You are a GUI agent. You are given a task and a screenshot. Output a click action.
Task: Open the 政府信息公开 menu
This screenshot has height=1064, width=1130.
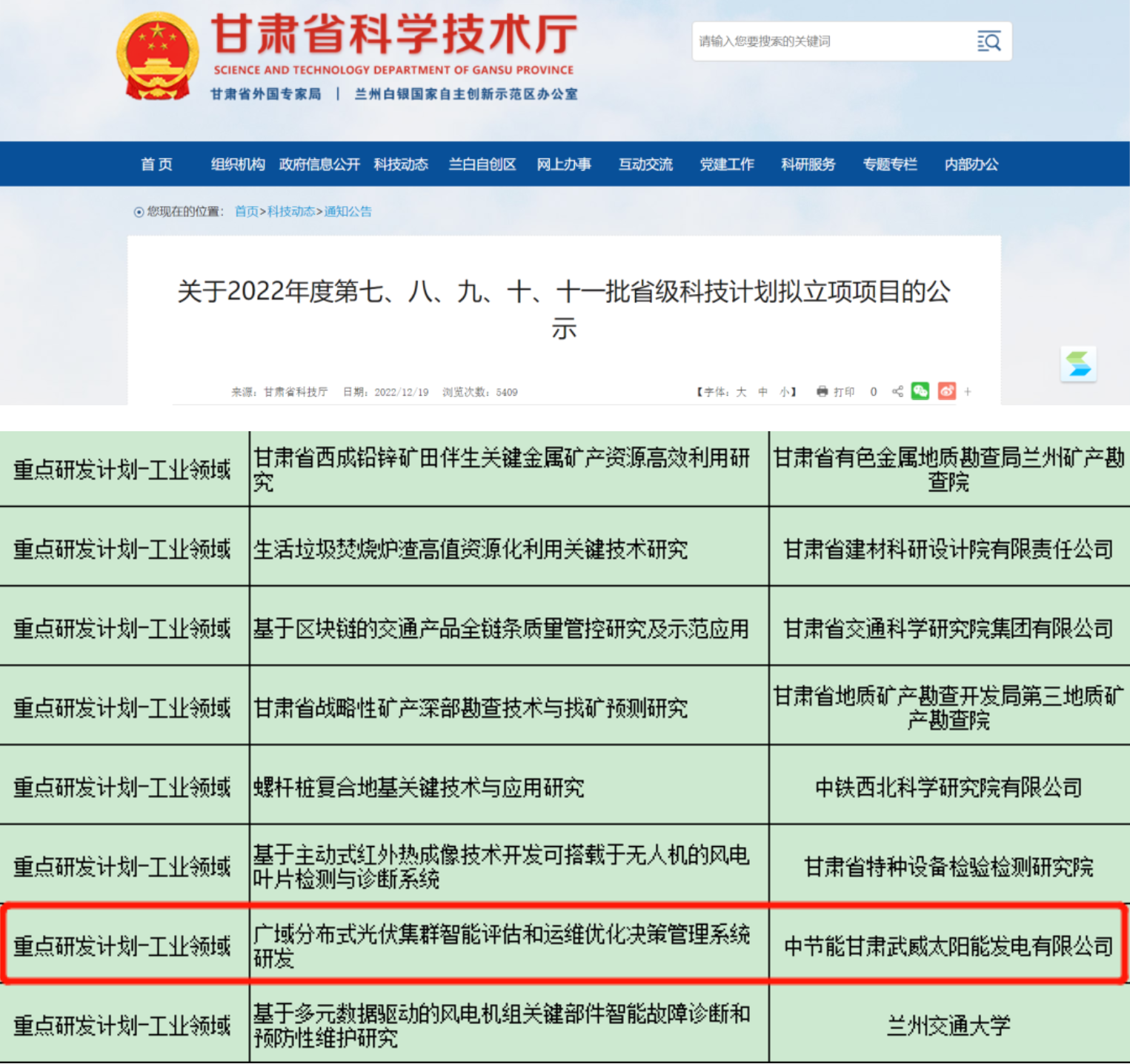coord(319,164)
